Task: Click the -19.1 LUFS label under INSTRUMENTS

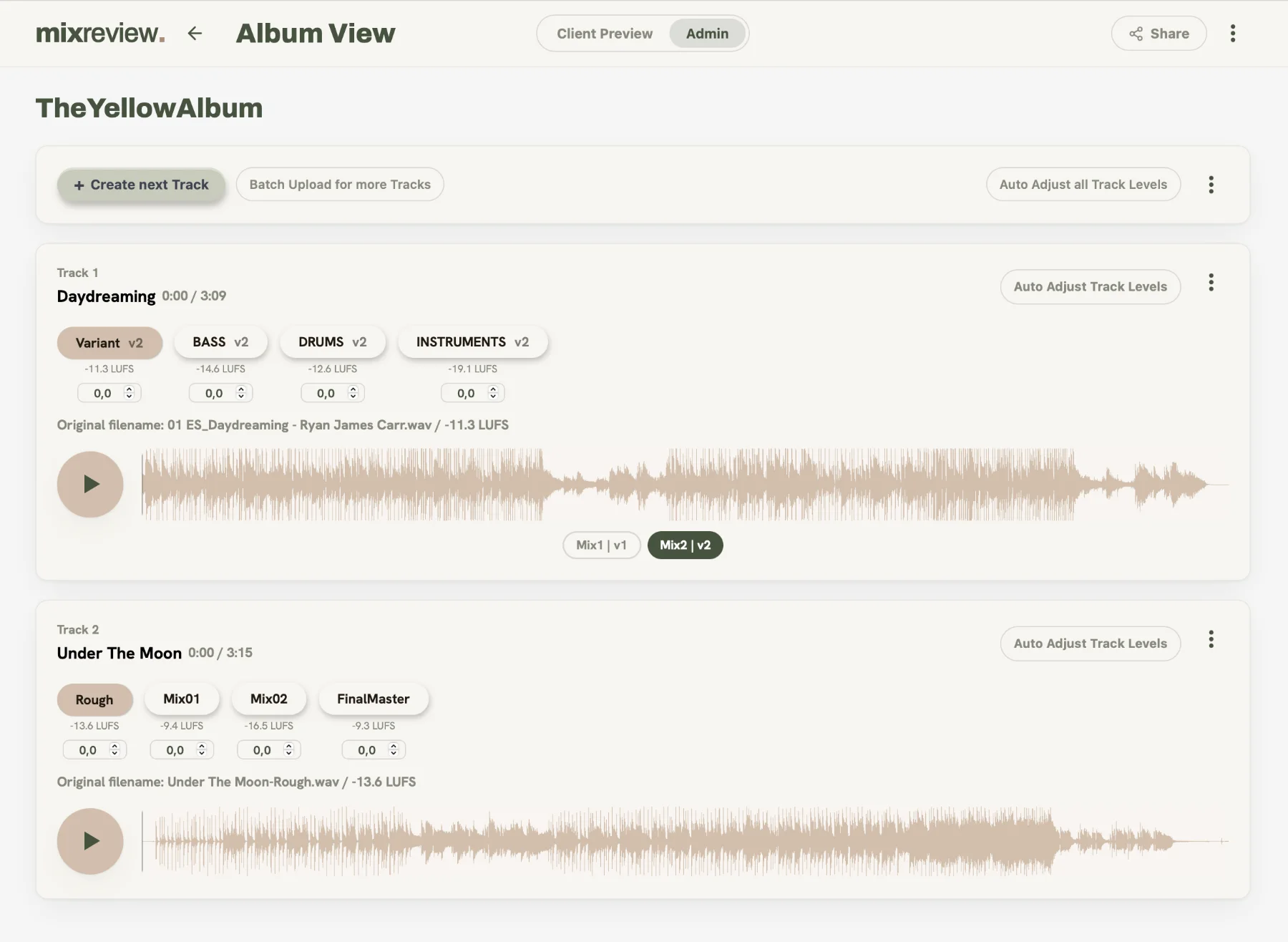Action: click(473, 369)
